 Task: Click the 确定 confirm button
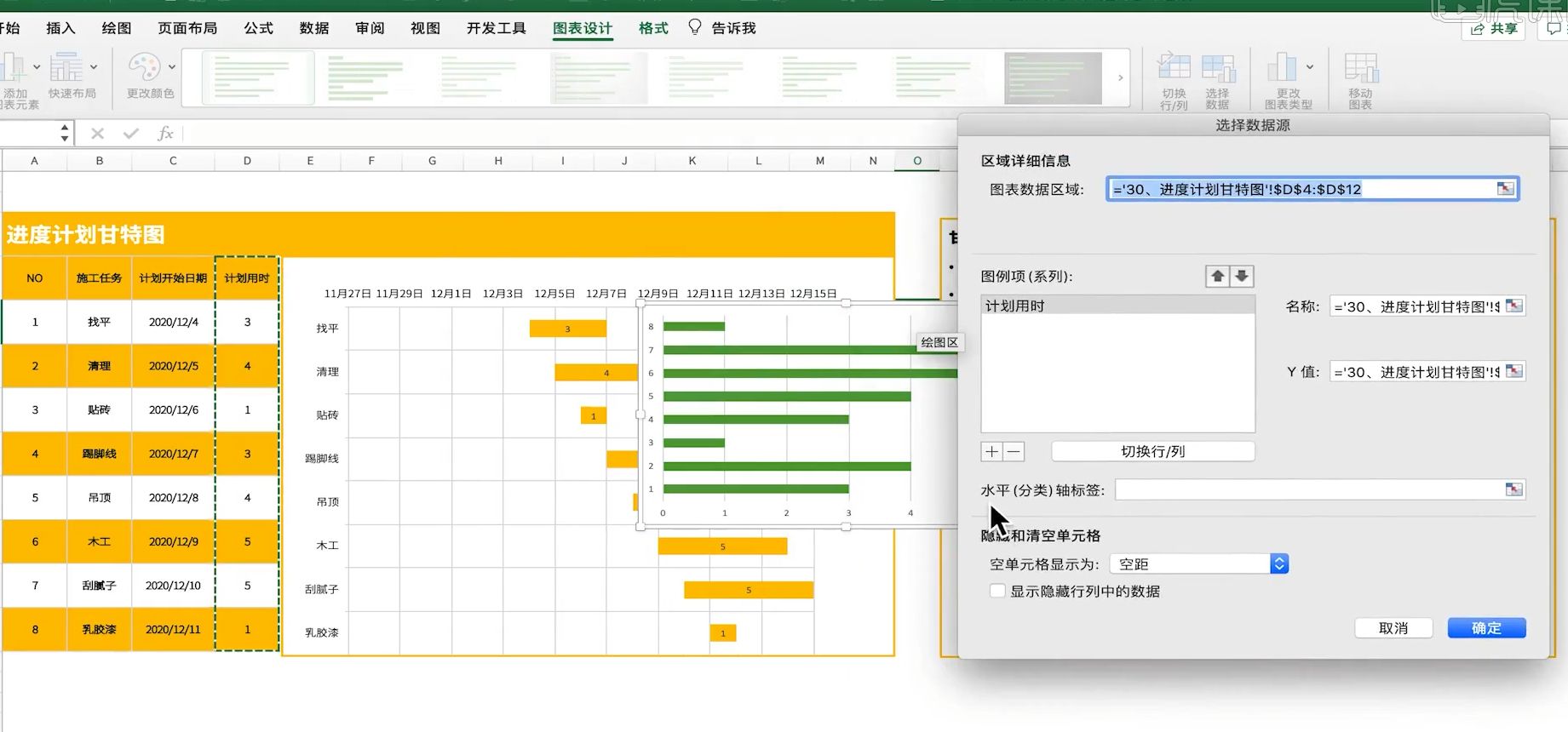[x=1486, y=628]
